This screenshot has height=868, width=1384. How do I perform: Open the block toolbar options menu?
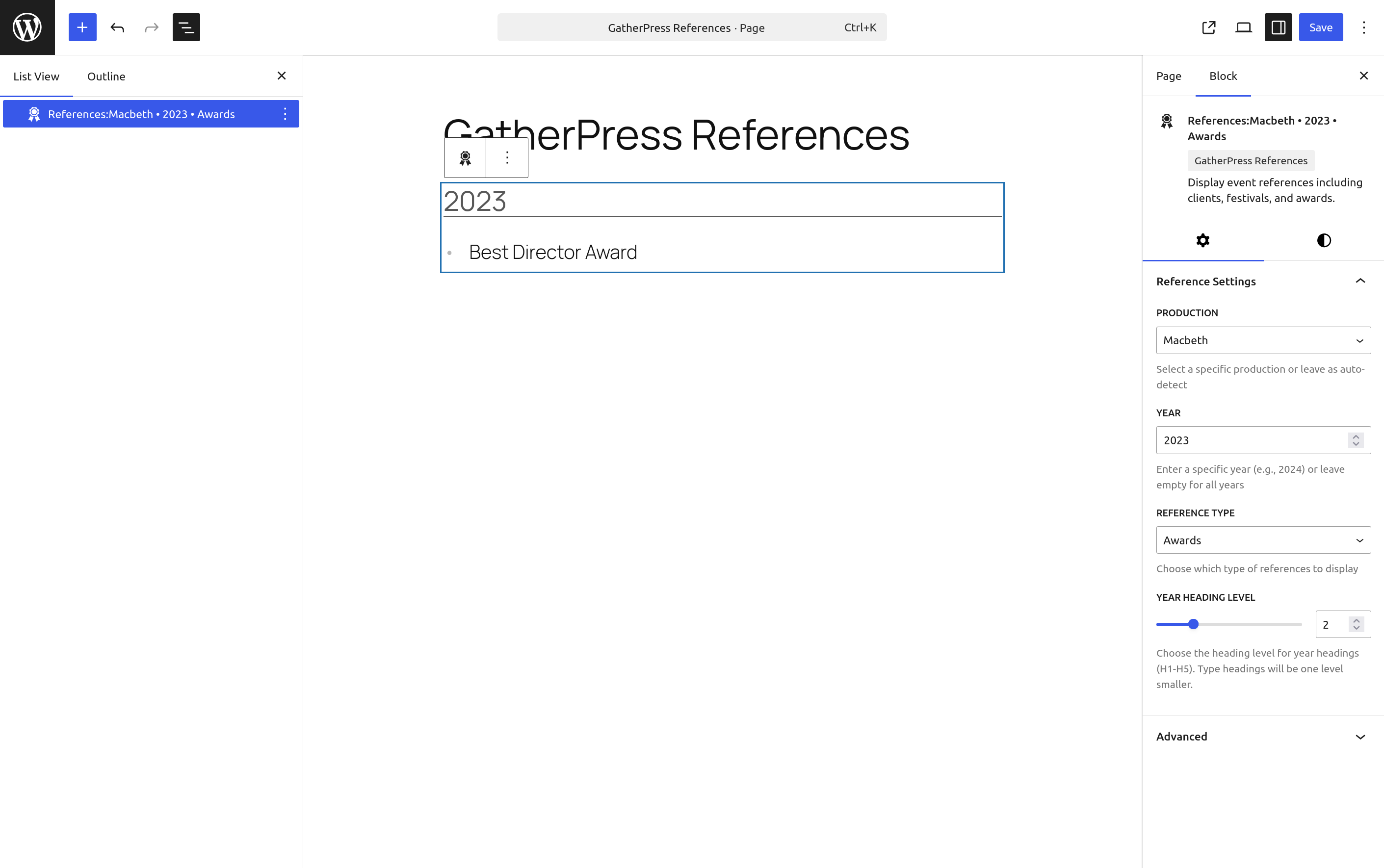[x=506, y=157]
